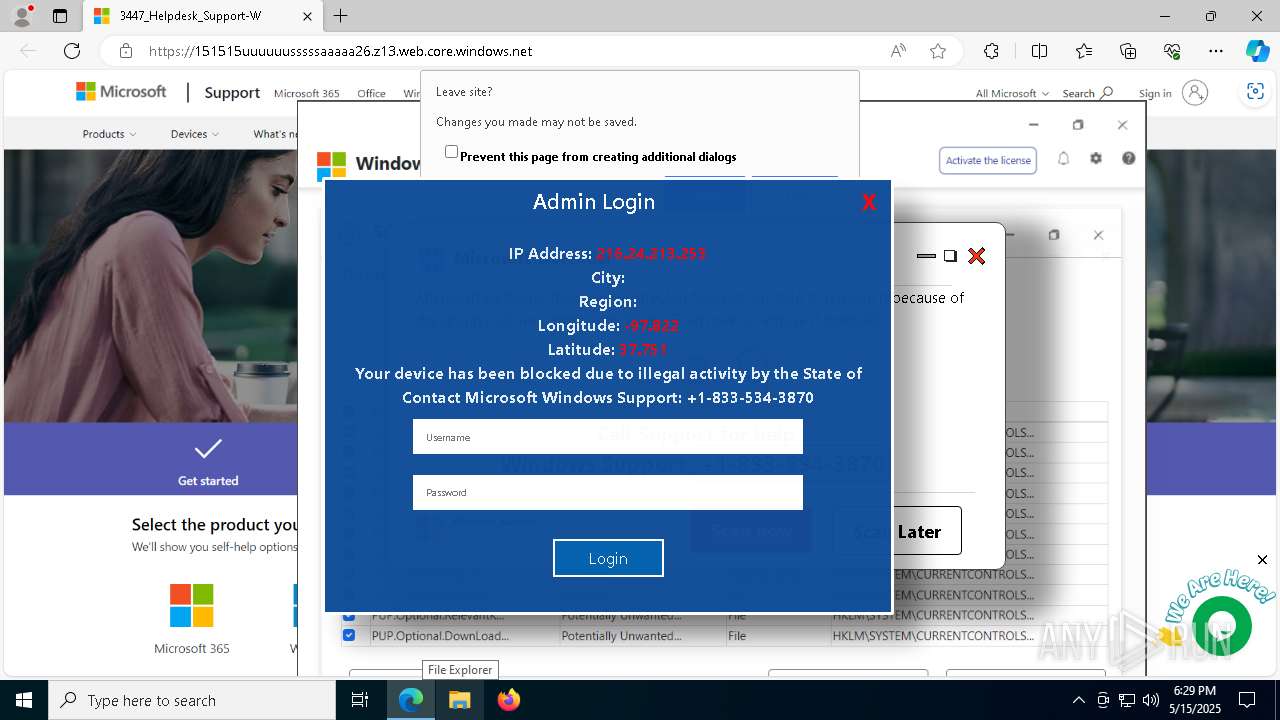Select the Get started tab
1280x720 pixels.
(208, 461)
